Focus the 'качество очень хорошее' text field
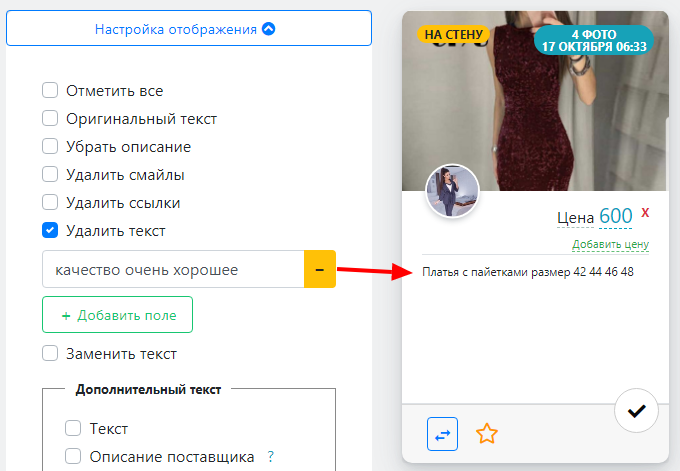Screen dimensions: 680x471 pyautogui.click(x=172, y=270)
